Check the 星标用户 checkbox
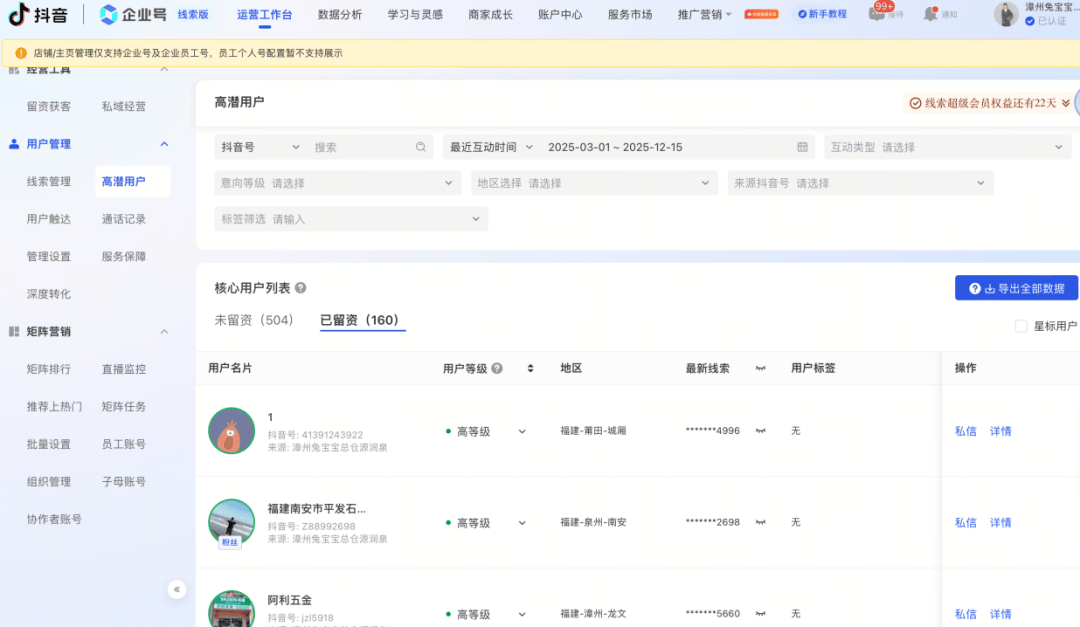1080x627 pixels. click(1021, 326)
